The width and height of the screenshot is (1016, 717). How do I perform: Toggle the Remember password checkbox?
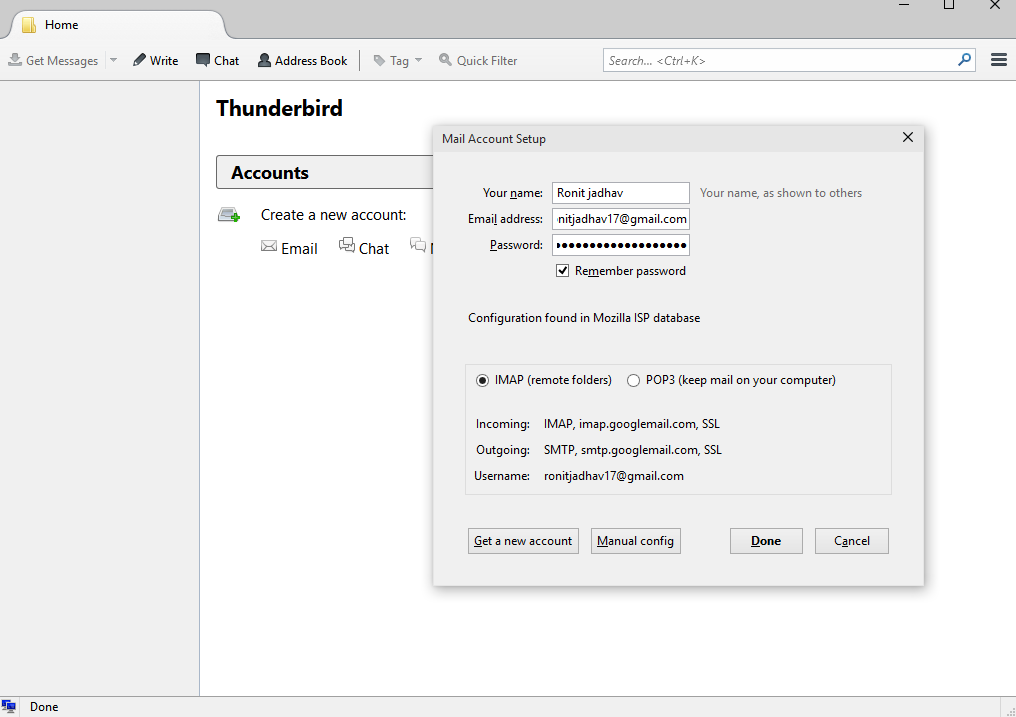tap(562, 271)
